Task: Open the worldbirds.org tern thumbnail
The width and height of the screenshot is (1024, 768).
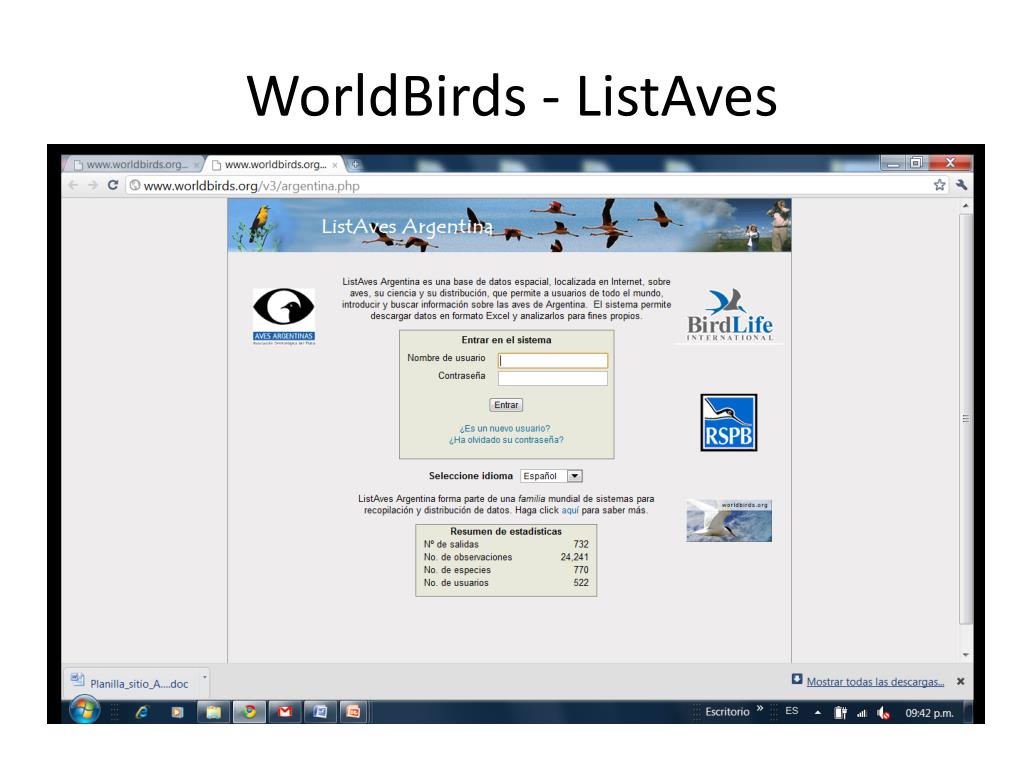Action: (x=729, y=520)
